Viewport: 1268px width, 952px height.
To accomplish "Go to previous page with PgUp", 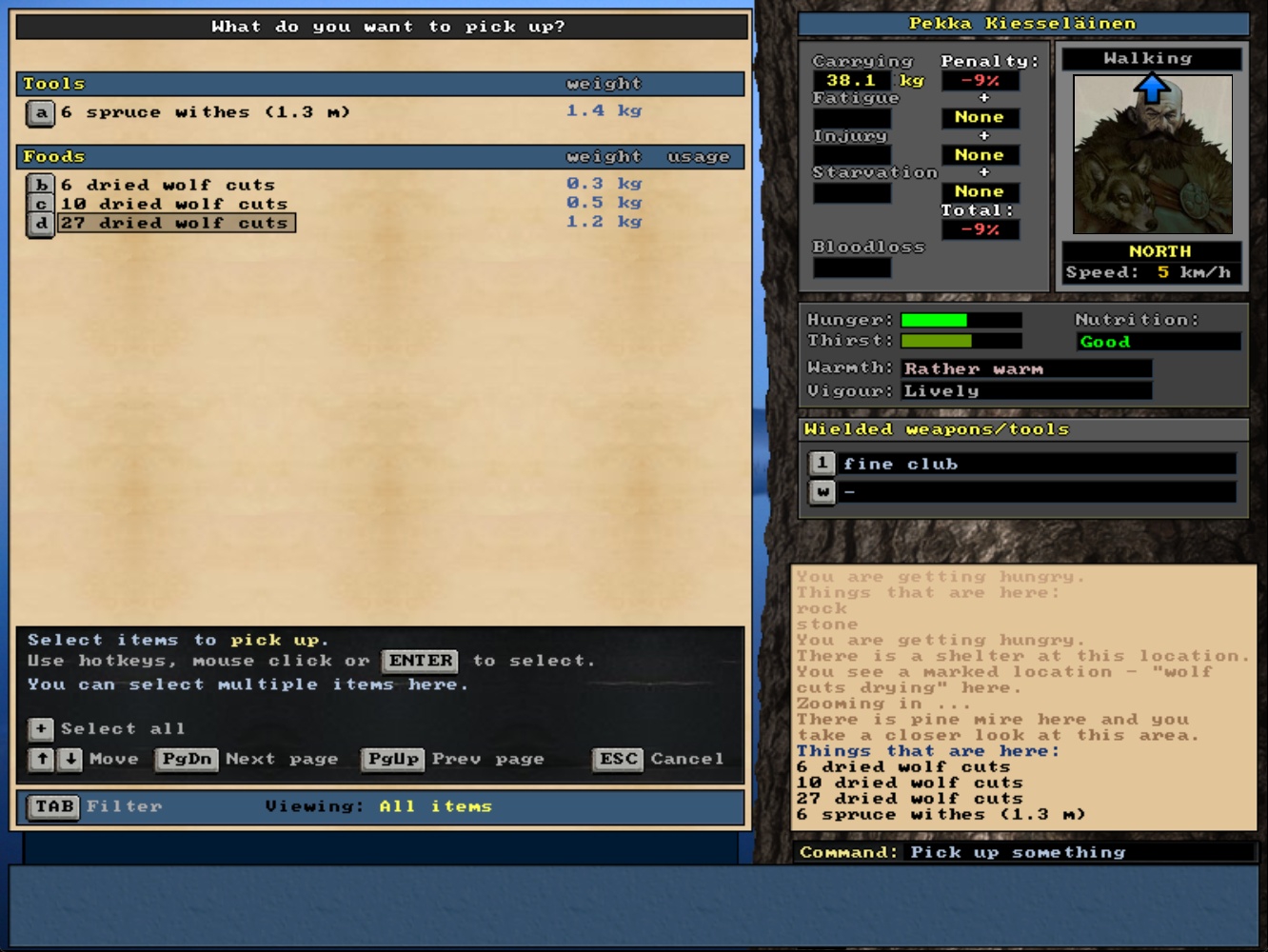I will coord(393,760).
